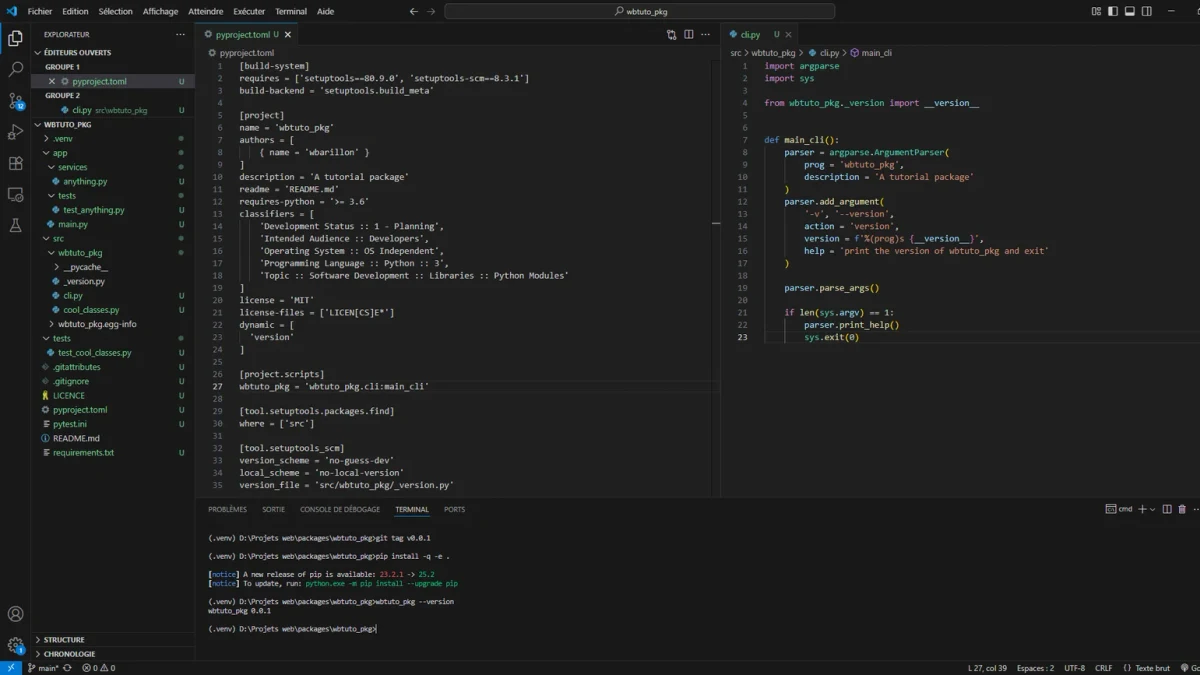Toggle the bottom panel visibility
This screenshot has width=1200, height=675.
pyautogui.click(x=1130, y=11)
